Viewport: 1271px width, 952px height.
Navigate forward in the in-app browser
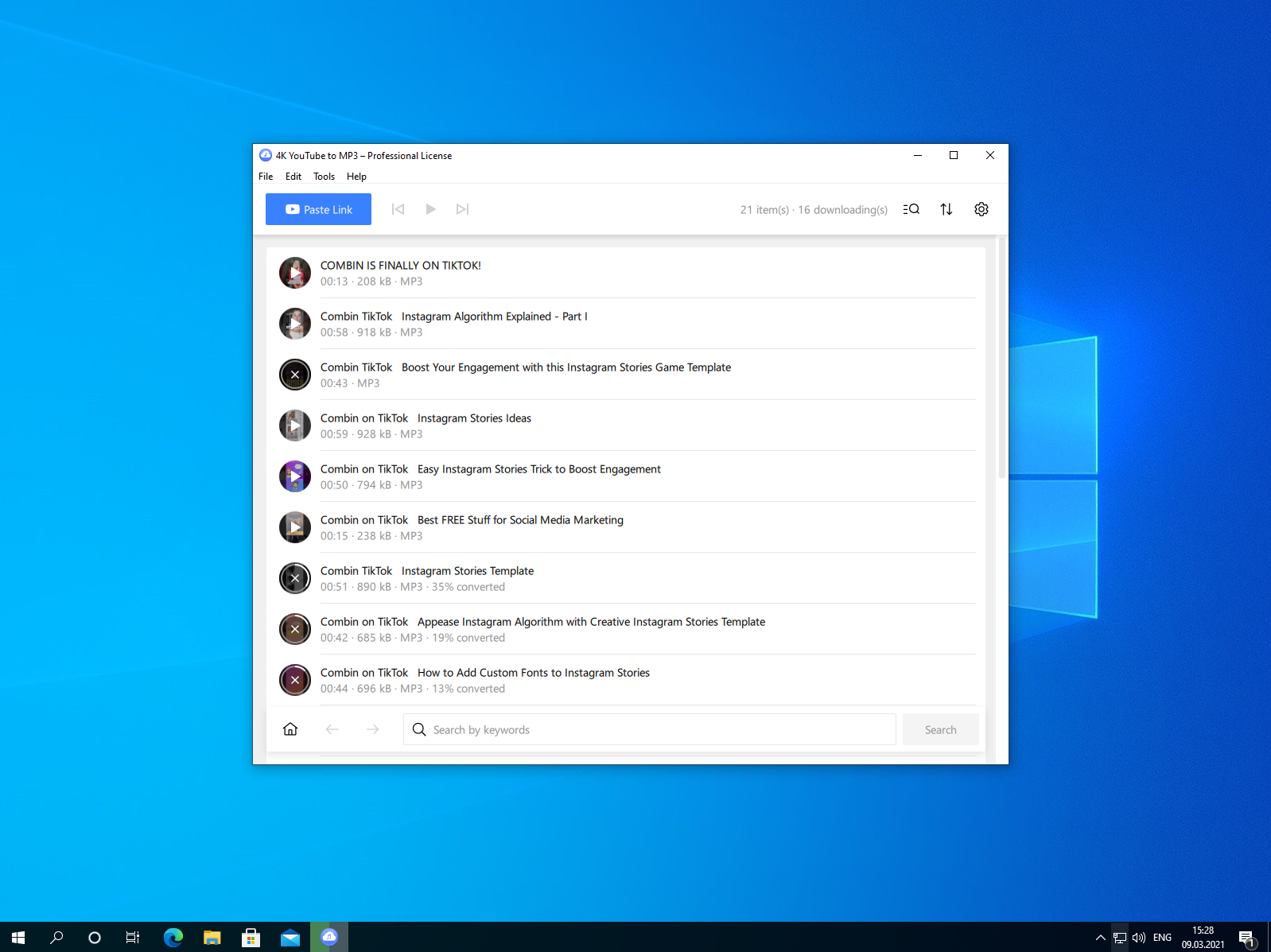pos(373,729)
